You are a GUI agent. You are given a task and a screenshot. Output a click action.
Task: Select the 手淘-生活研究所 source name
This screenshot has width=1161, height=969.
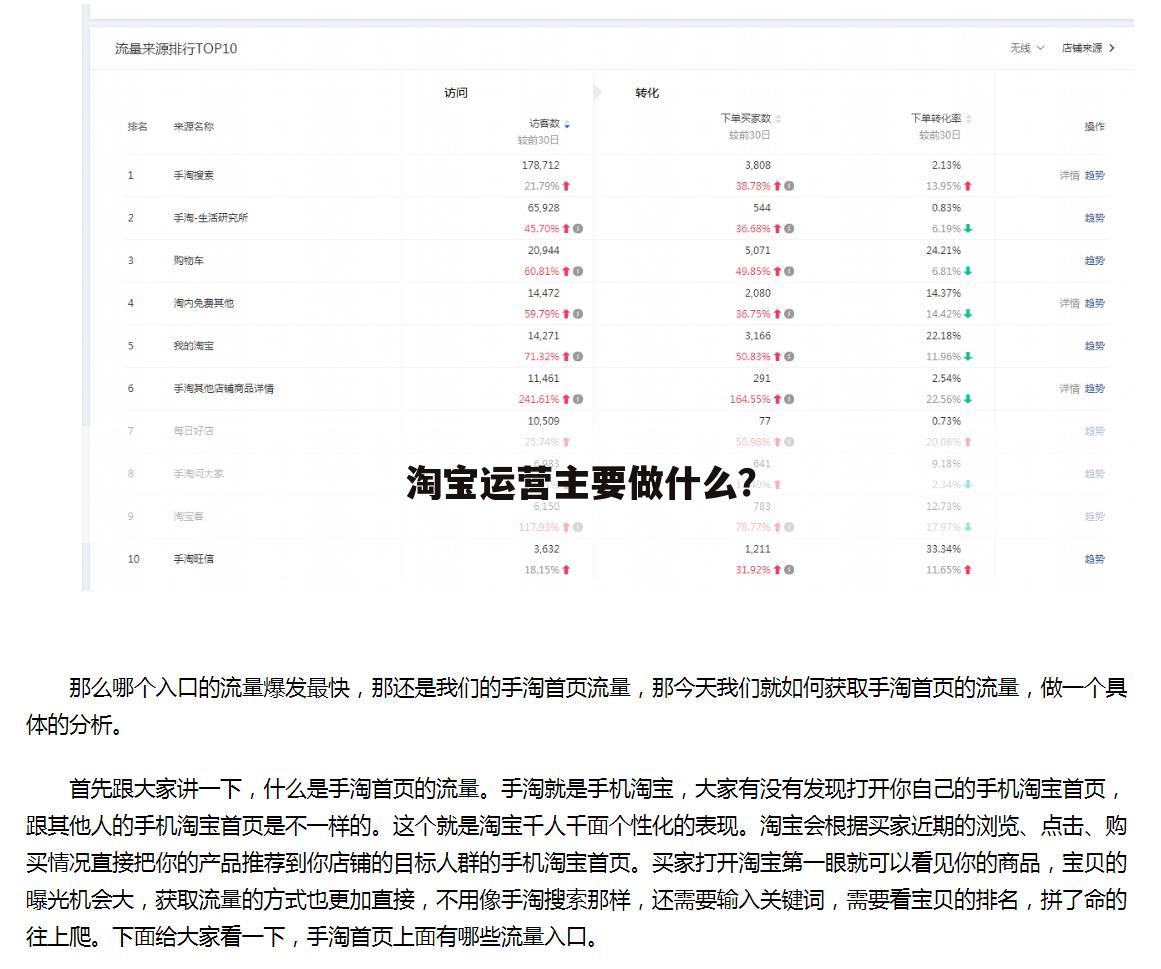211,218
